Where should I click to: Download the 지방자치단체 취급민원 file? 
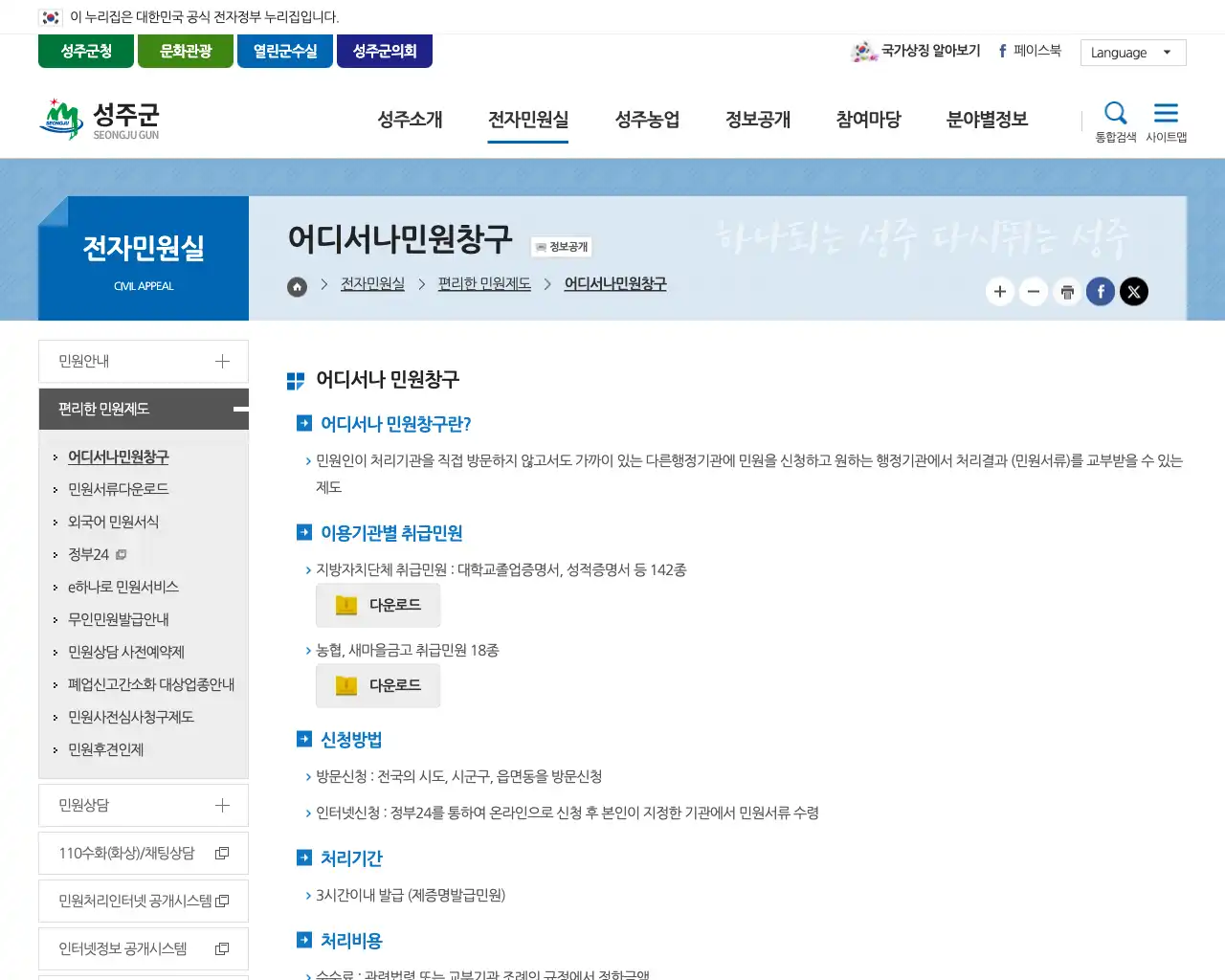click(x=378, y=606)
